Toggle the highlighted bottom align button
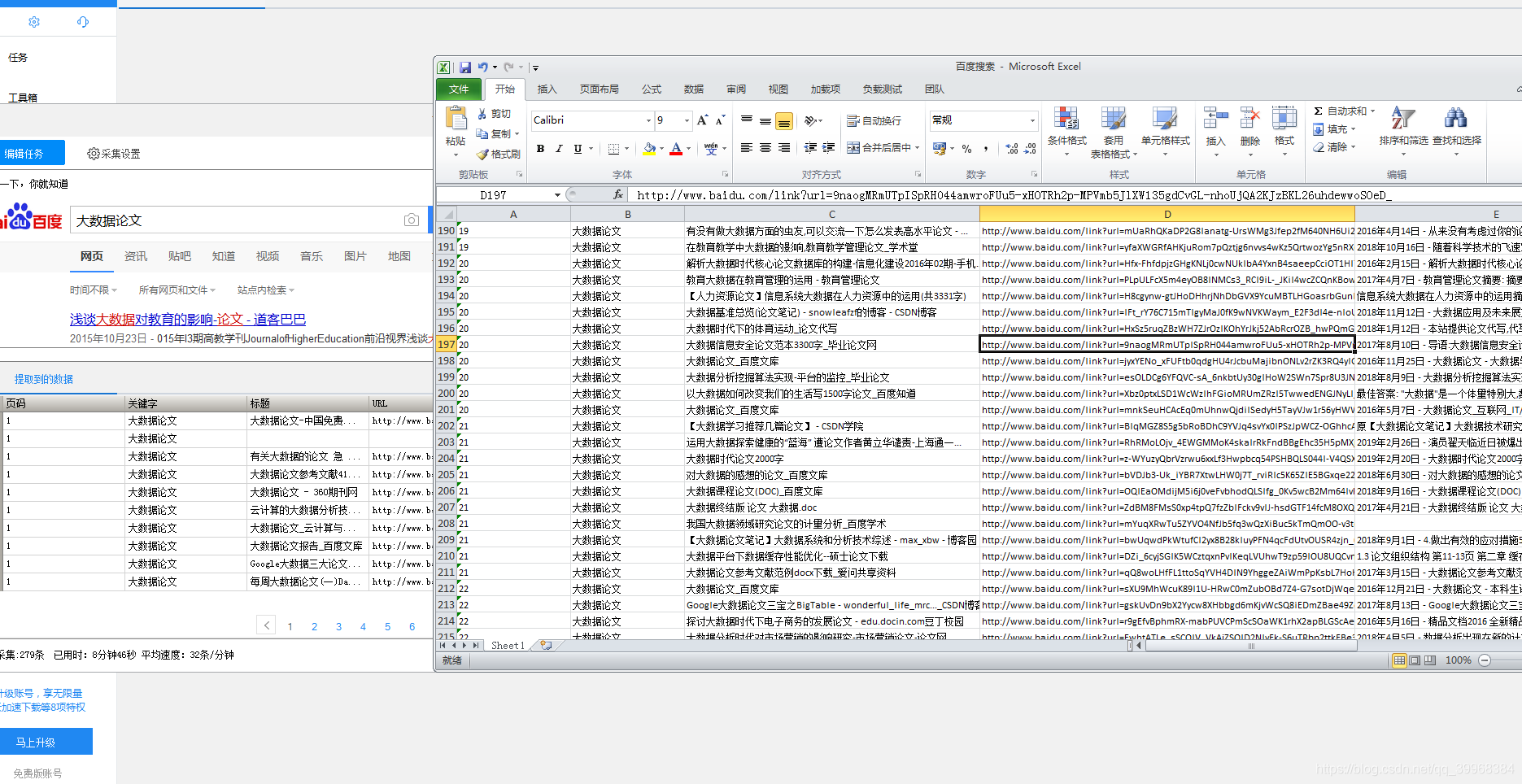 pyautogui.click(x=784, y=121)
